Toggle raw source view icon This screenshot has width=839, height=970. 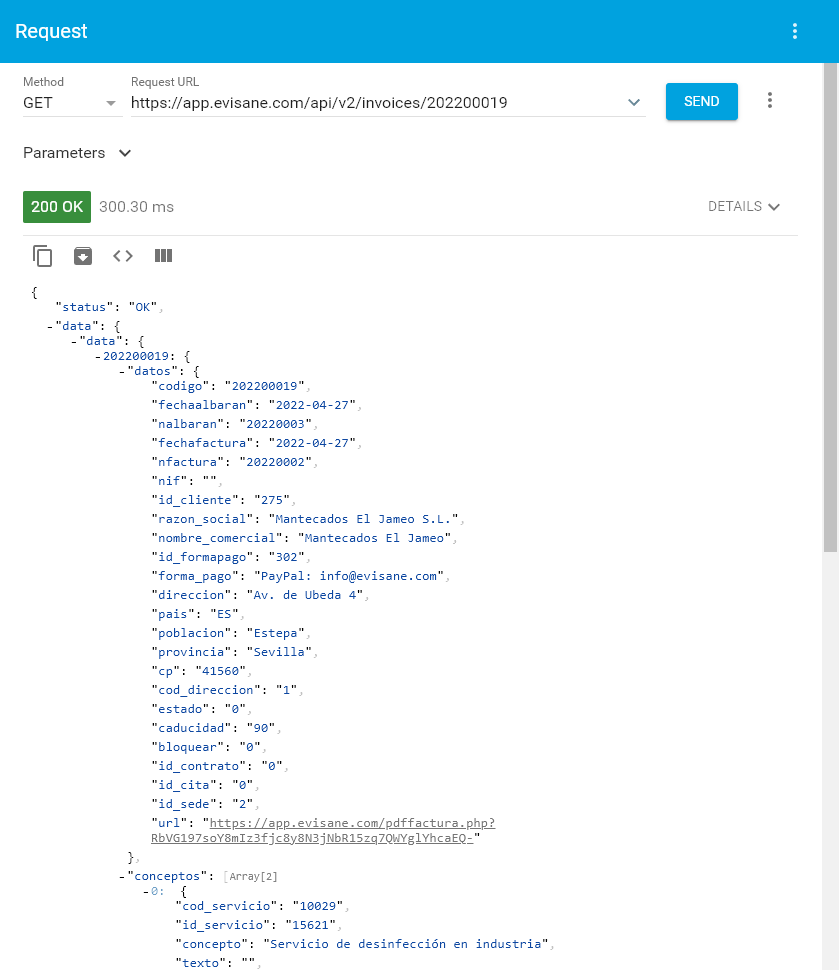[x=123, y=256]
